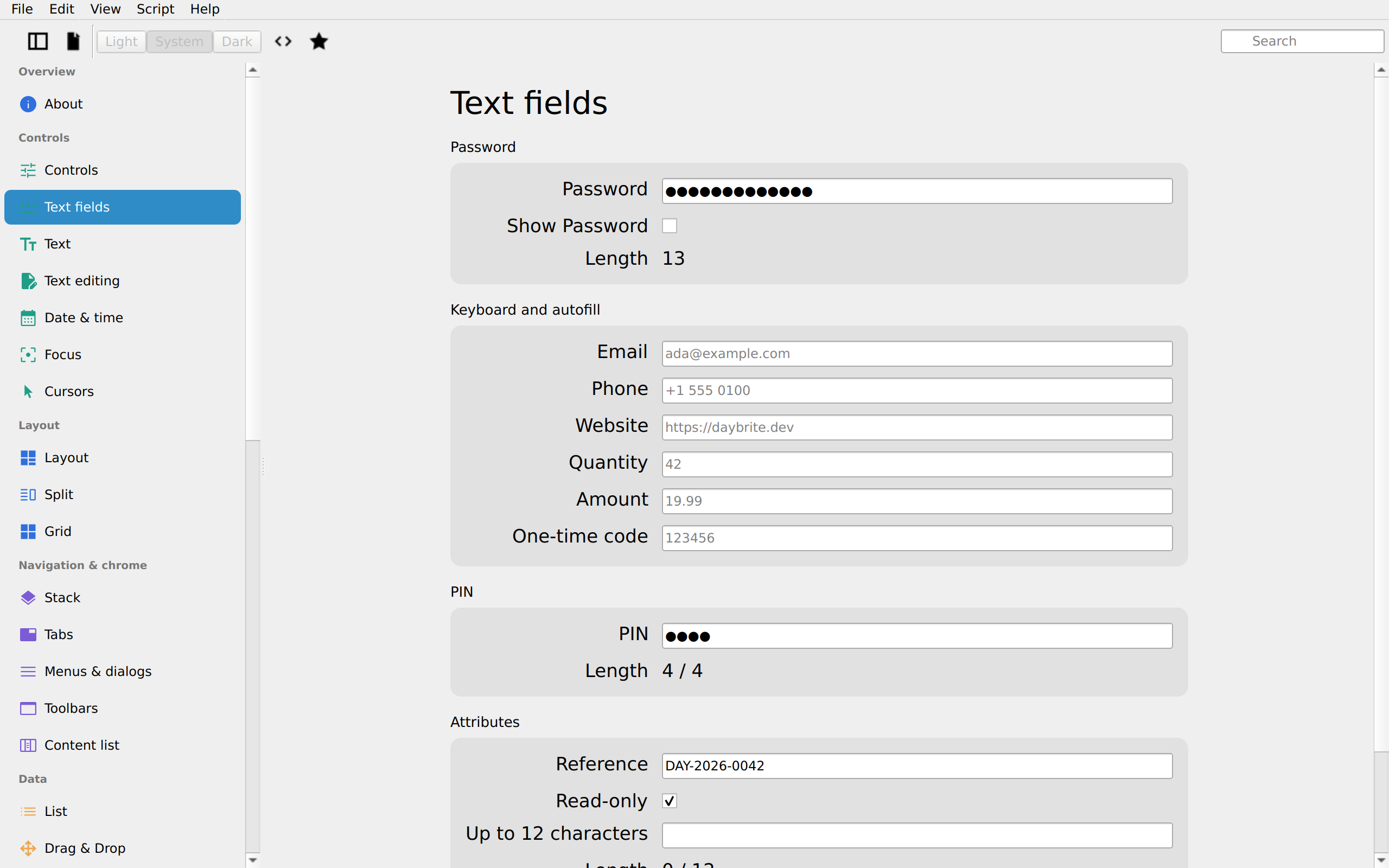Open the Grid sidebar item
1389x868 pixels.
(x=122, y=531)
